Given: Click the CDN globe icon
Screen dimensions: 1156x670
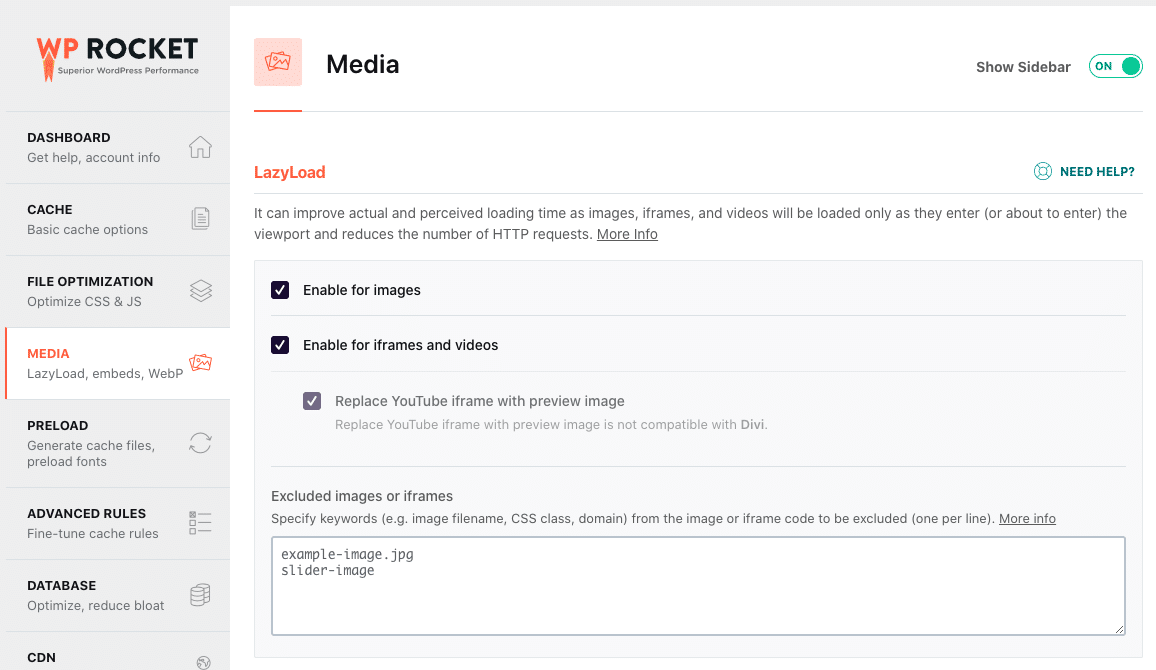Looking at the screenshot, I should coord(204,661).
